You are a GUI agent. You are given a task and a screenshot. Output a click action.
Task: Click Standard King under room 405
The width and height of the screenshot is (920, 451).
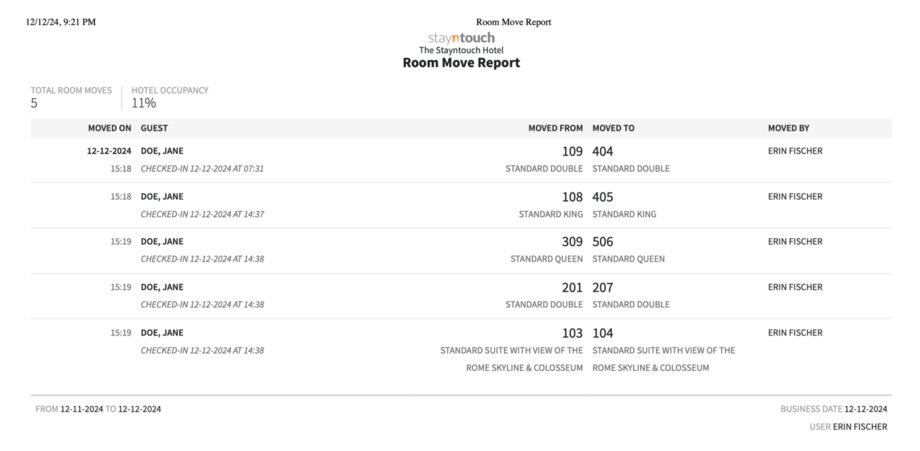point(624,215)
